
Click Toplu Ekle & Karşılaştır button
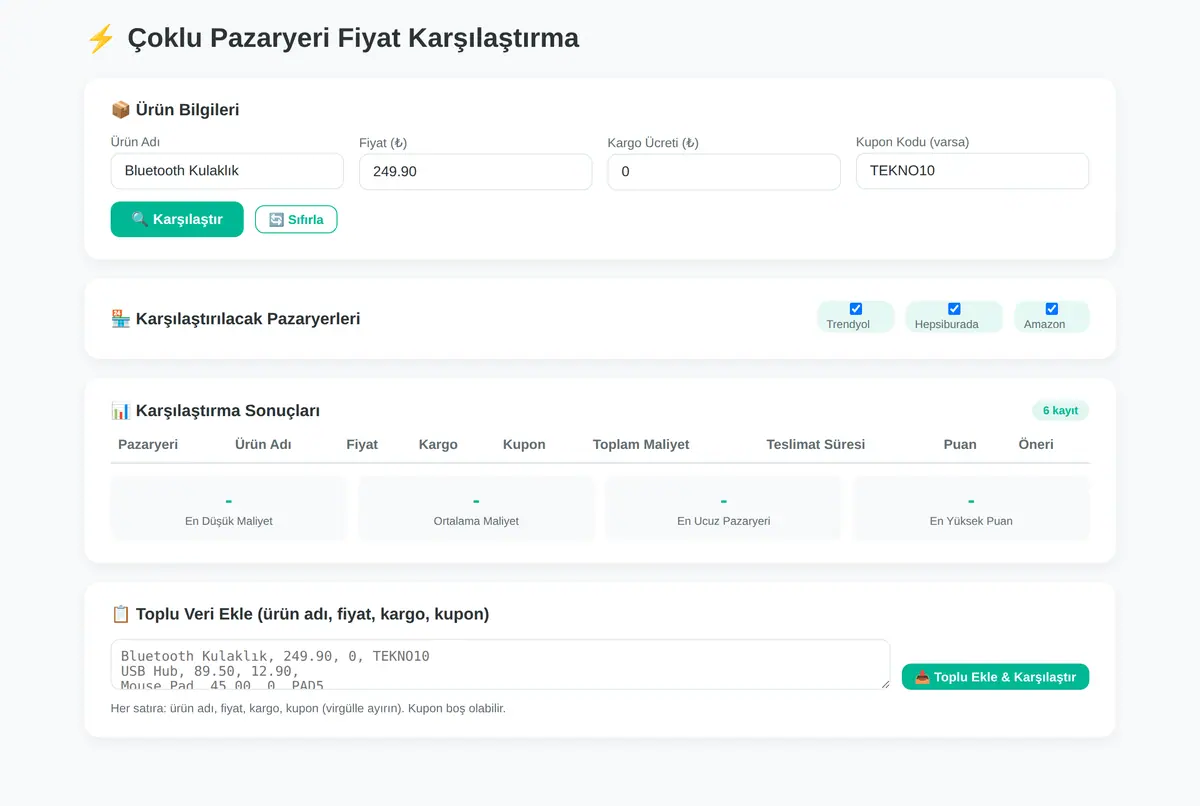[x=995, y=677]
